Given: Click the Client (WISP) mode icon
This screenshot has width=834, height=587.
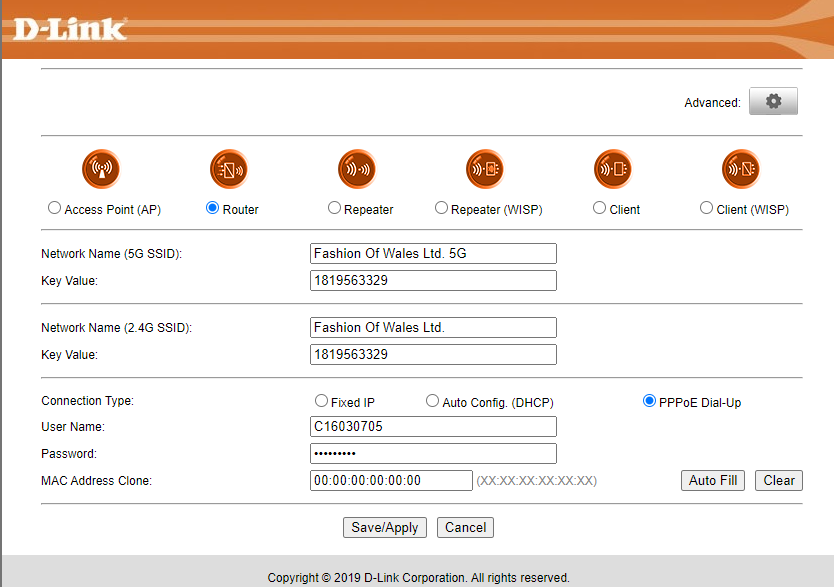Looking at the screenshot, I should coord(741,169).
